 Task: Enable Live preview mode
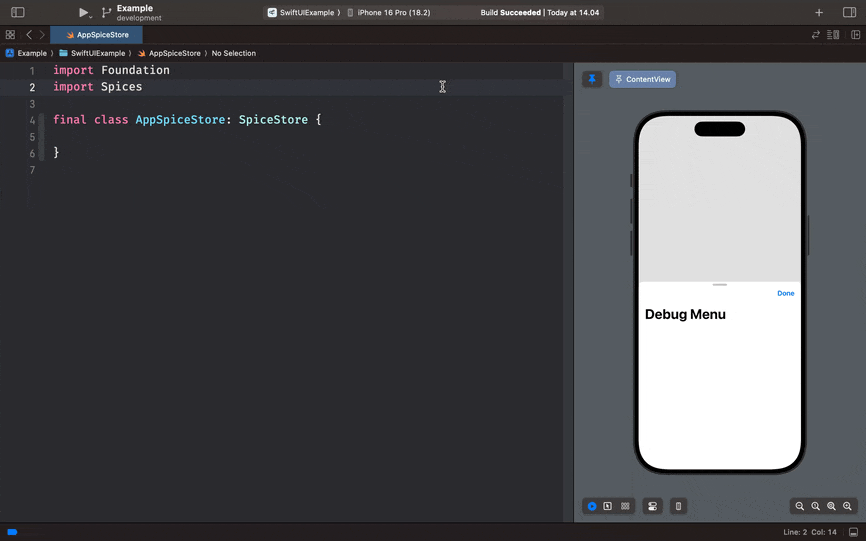[592, 506]
